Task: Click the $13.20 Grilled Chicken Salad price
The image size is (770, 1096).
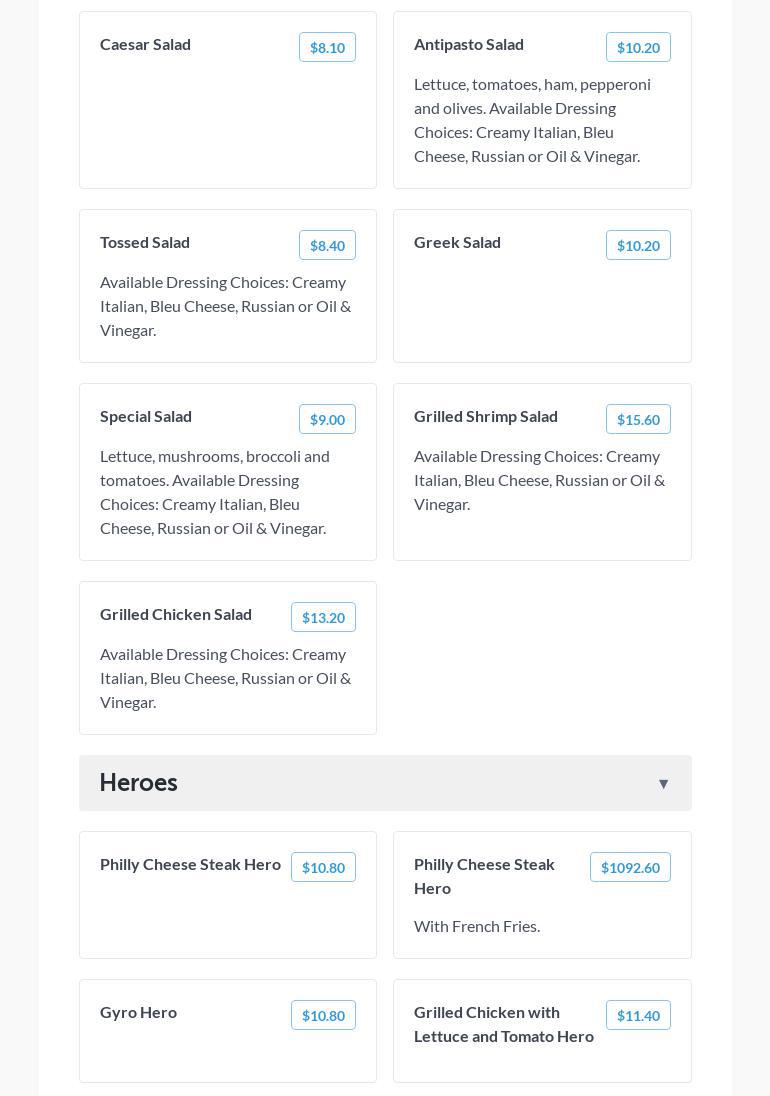Action: tap(323, 617)
